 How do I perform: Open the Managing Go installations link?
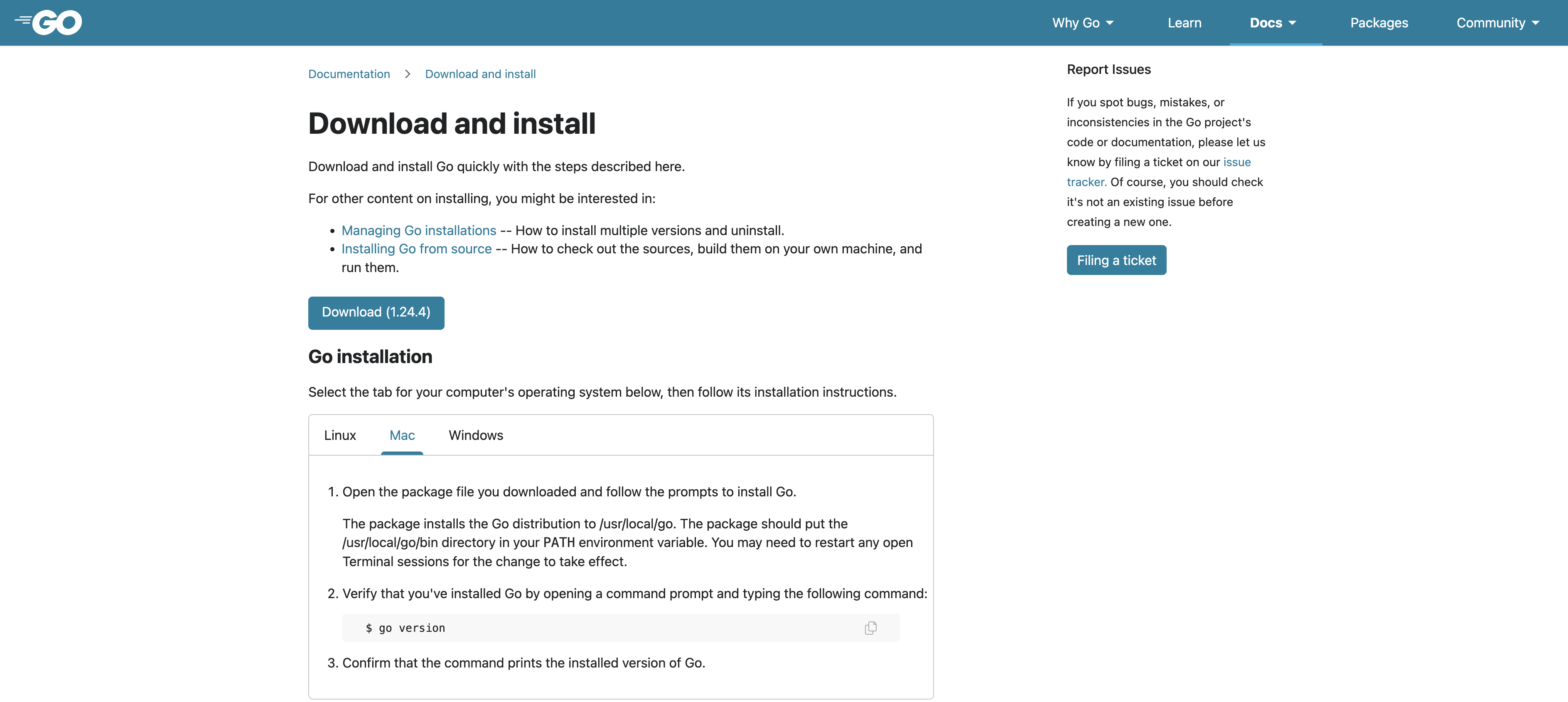click(x=419, y=231)
